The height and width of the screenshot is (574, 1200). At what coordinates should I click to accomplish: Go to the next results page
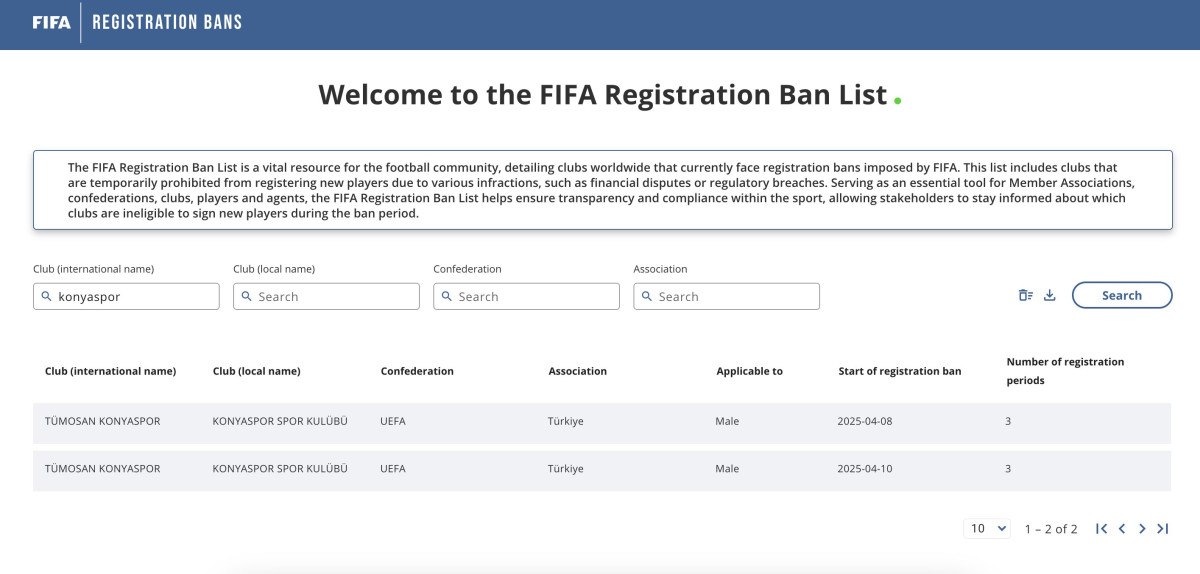tap(1142, 529)
